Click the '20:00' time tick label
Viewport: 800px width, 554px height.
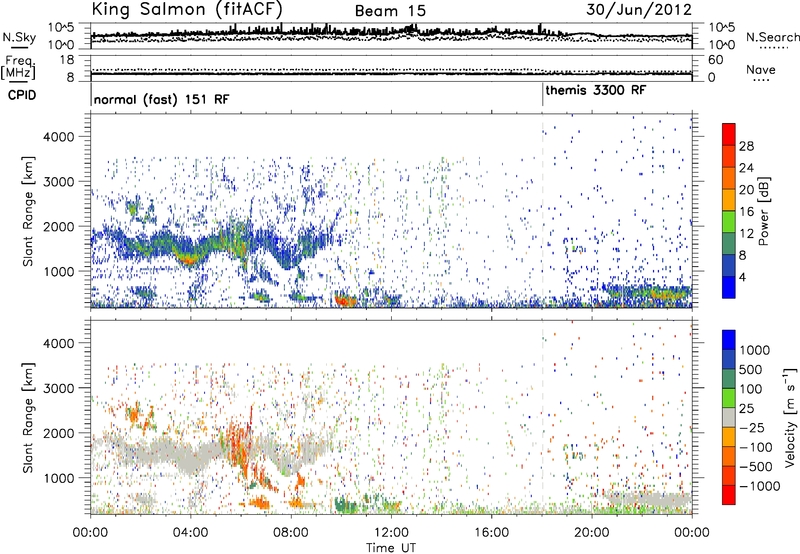point(592,533)
